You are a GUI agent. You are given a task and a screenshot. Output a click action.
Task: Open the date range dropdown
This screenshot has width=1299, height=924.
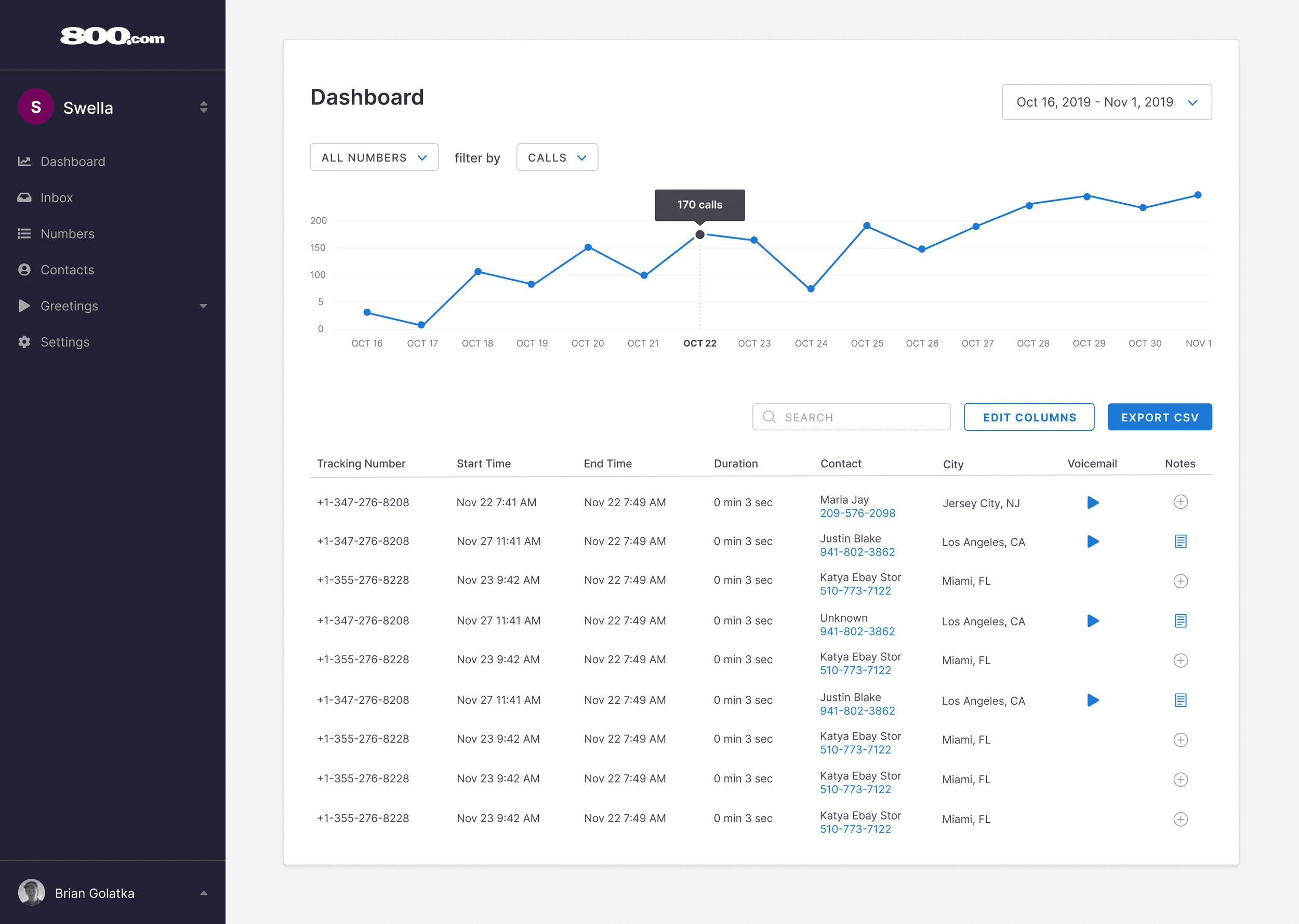1106,102
